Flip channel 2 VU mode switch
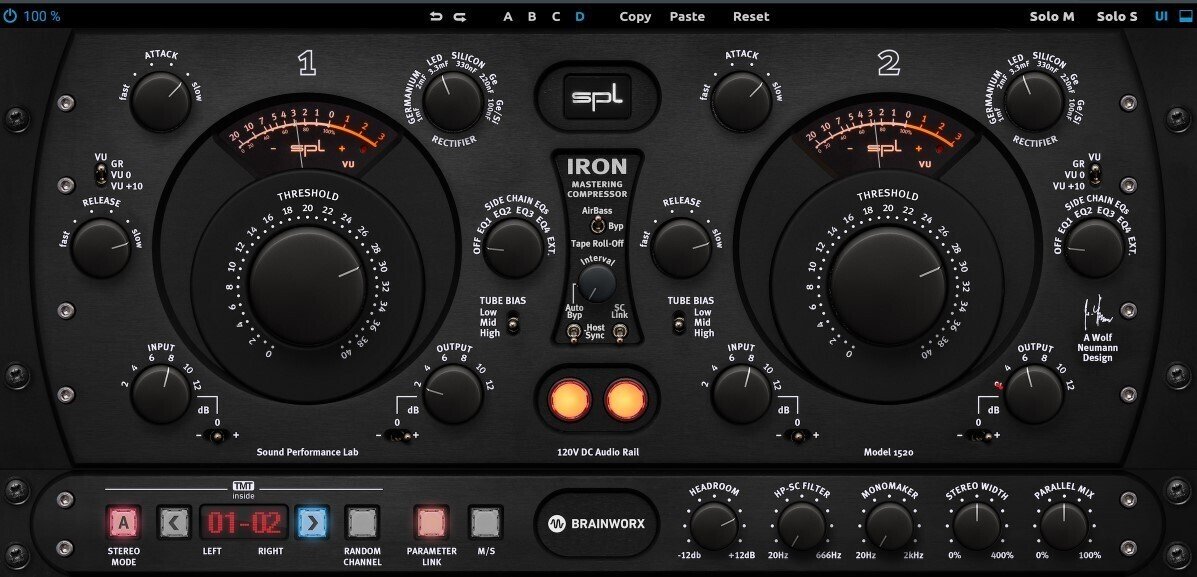The width and height of the screenshot is (1197, 577). pyautogui.click(x=1094, y=176)
